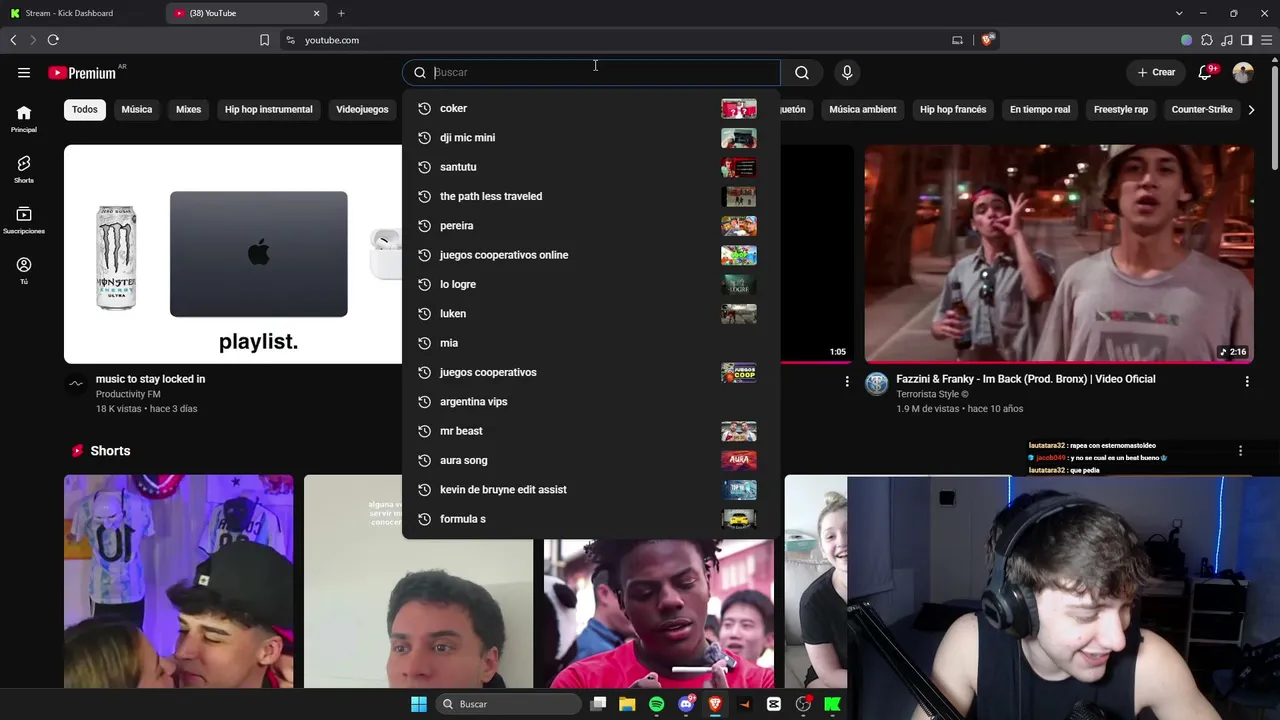Screen dimensions: 1280x720
Task: Select the Música ambient chip
Action: [863, 110]
